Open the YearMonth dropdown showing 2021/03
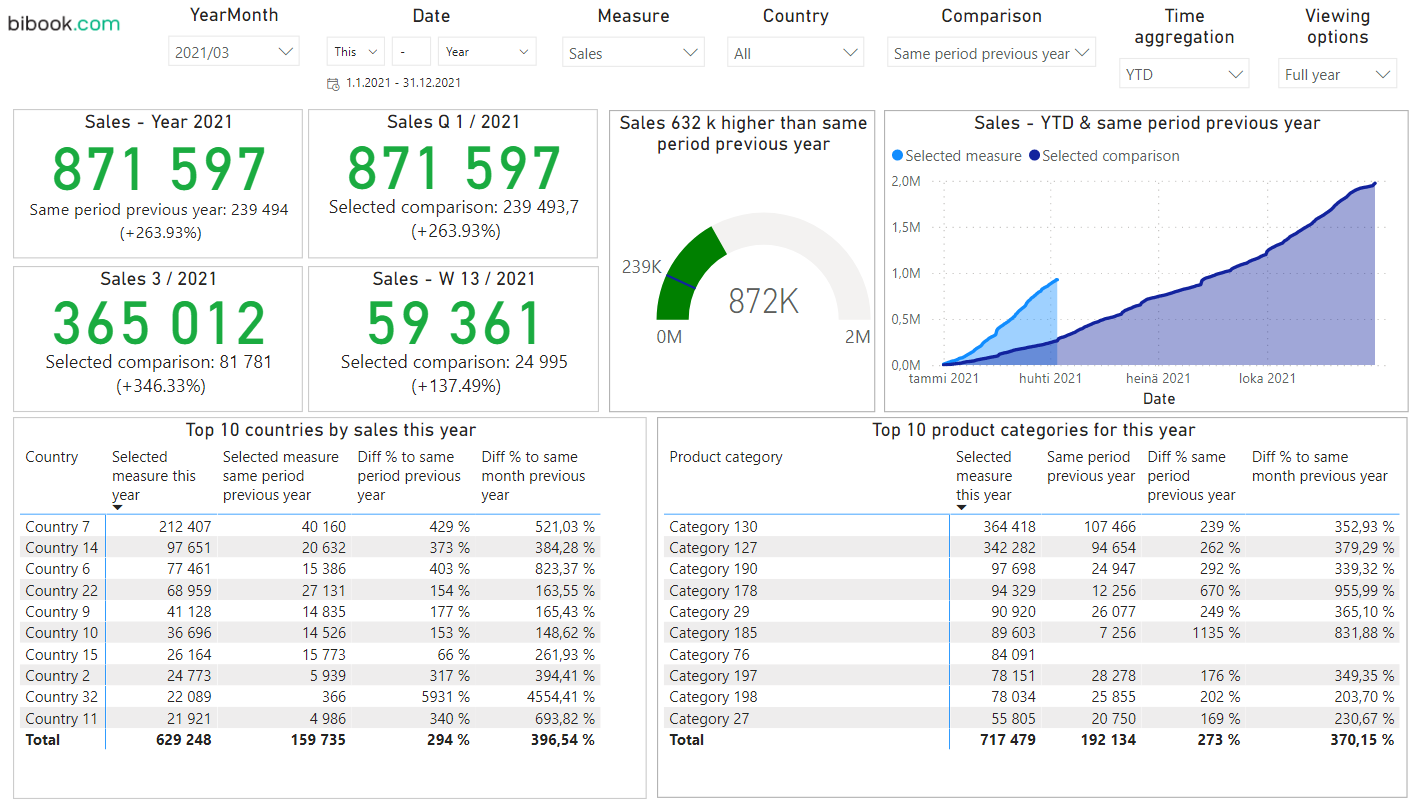Screen dimensions: 1416x805 (234, 52)
